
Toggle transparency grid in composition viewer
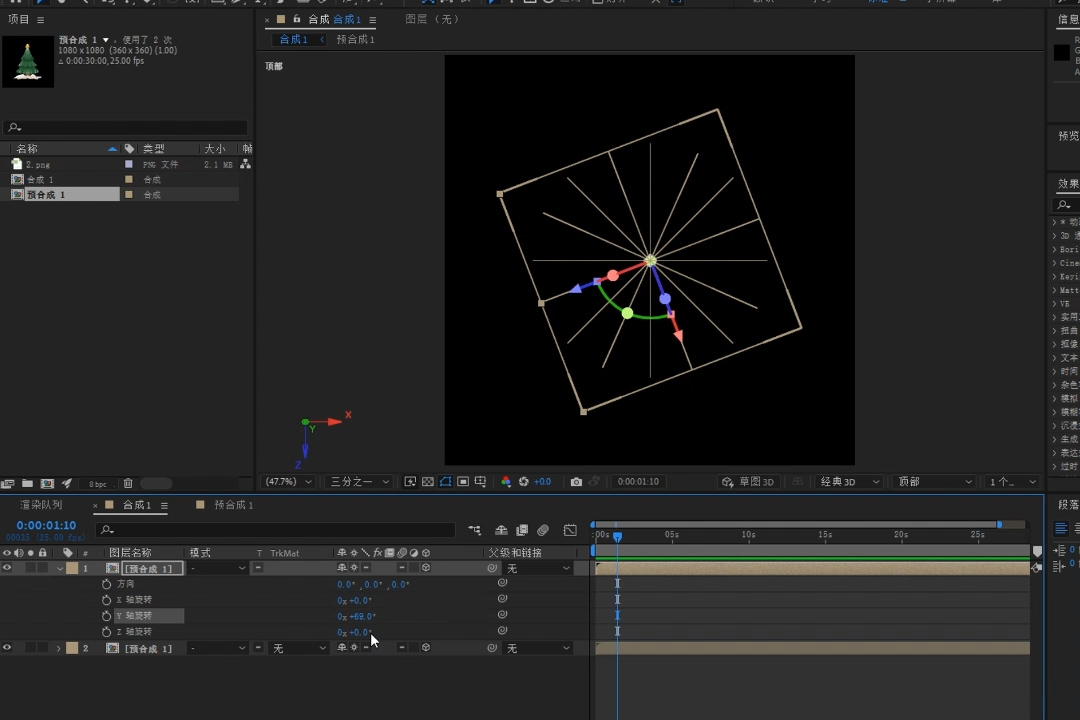point(428,482)
